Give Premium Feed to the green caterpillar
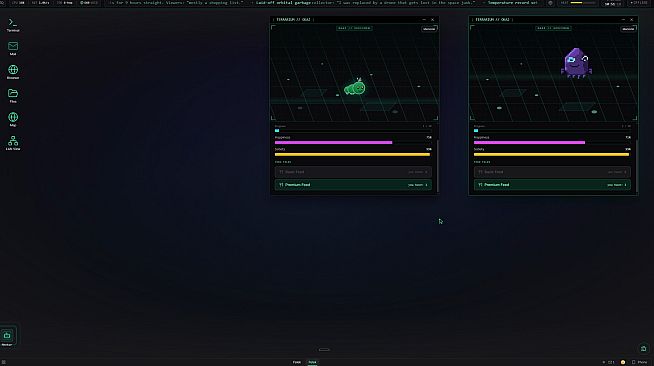Viewport: 654px width, 366px height. [x=353, y=185]
